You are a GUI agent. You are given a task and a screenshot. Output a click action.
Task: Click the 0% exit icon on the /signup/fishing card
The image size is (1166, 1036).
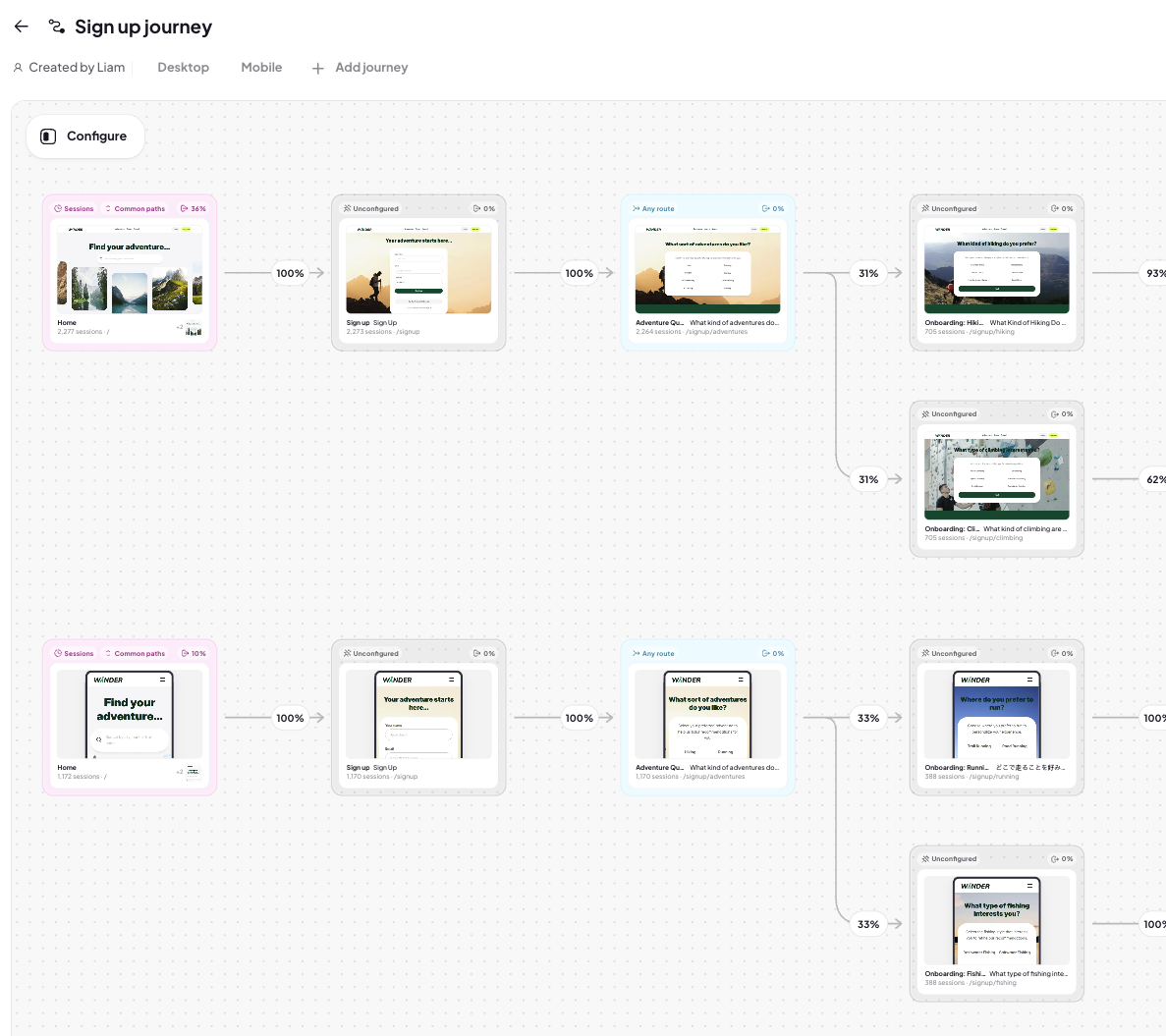point(1054,859)
